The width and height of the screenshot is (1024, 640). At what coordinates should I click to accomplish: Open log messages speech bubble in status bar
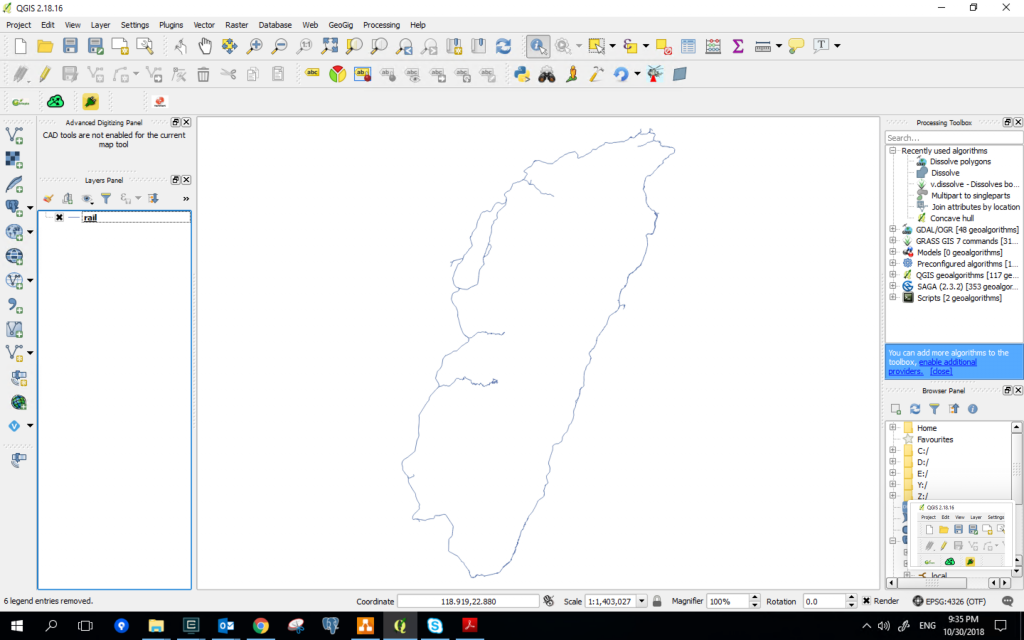(1008, 601)
